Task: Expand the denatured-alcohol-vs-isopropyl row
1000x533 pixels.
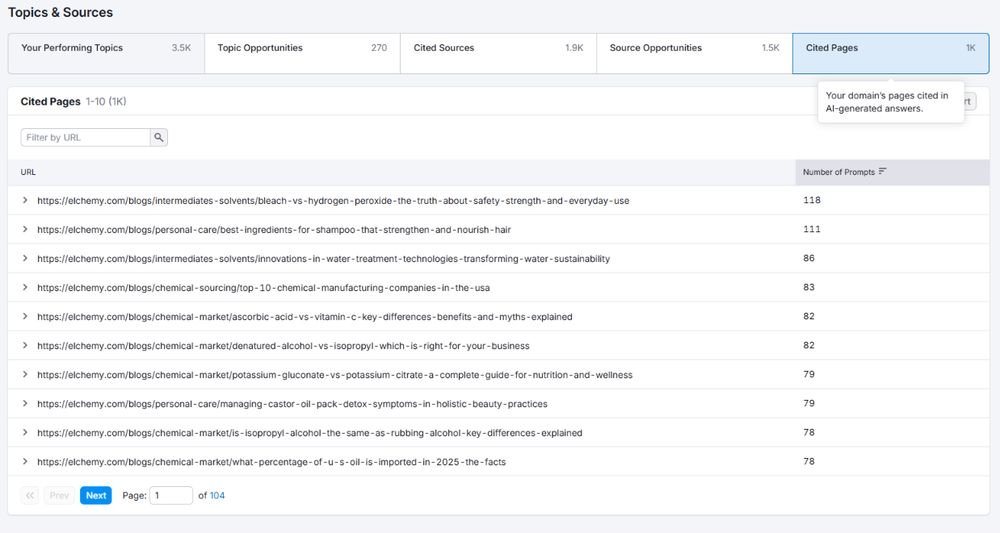Action: pos(25,346)
